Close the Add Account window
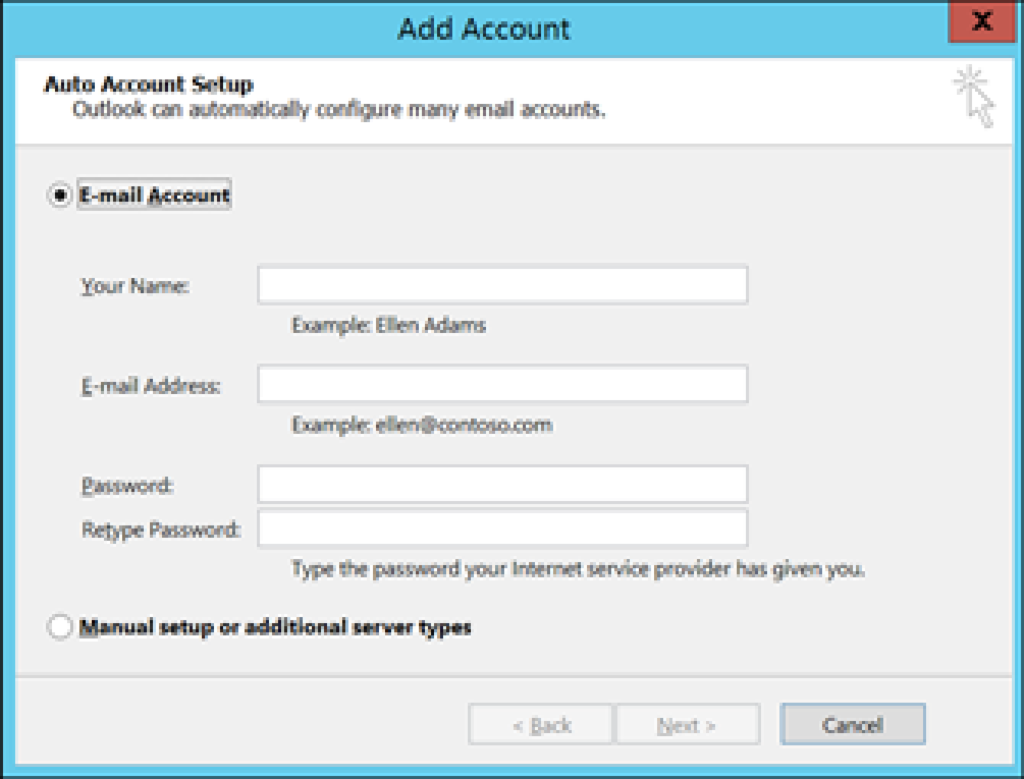The image size is (1024, 779). (x=982, y=22)
